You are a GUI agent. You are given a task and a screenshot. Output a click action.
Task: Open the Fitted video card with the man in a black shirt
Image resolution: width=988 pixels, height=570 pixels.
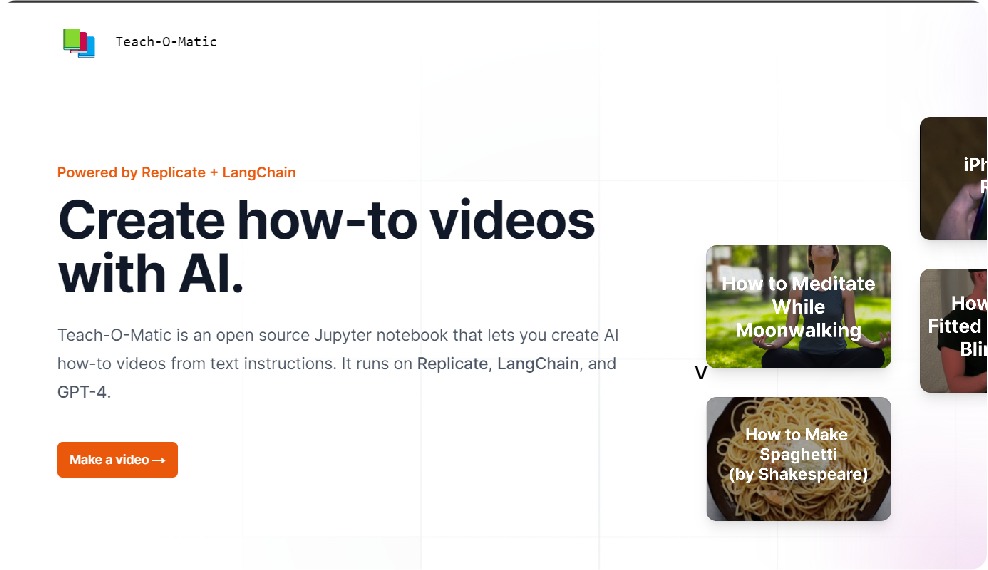click(953, 331)
